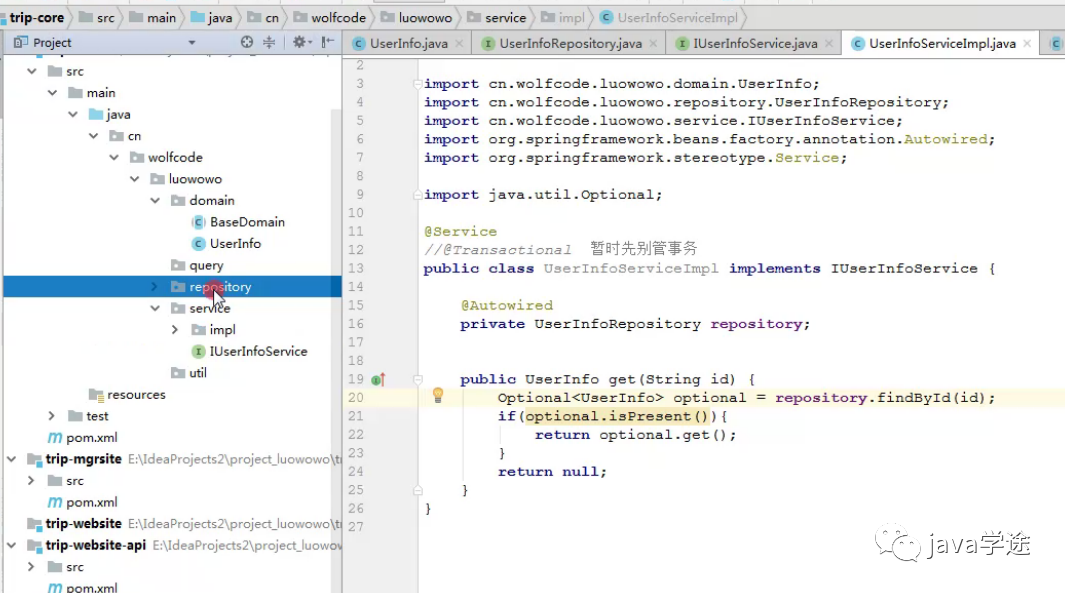
Task: Toggle the fold marker on line 25
Action: tap(419, 490)
